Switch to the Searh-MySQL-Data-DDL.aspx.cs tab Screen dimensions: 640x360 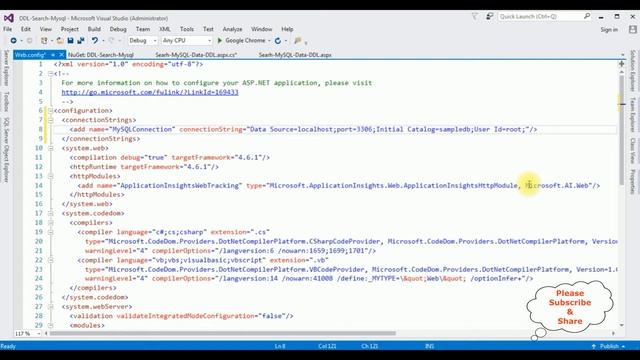click(196, 55)
